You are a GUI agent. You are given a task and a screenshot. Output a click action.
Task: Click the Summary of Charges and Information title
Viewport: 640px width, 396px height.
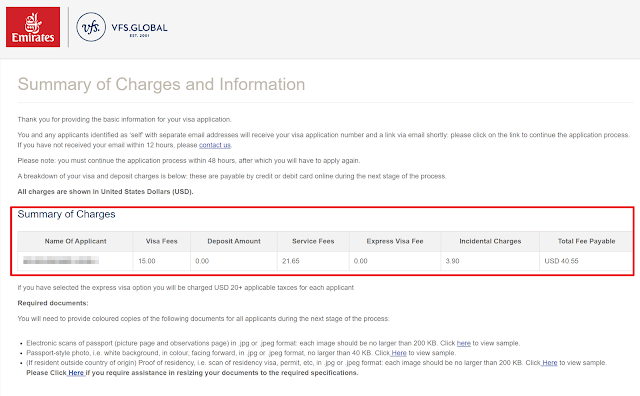coord(161,85)
